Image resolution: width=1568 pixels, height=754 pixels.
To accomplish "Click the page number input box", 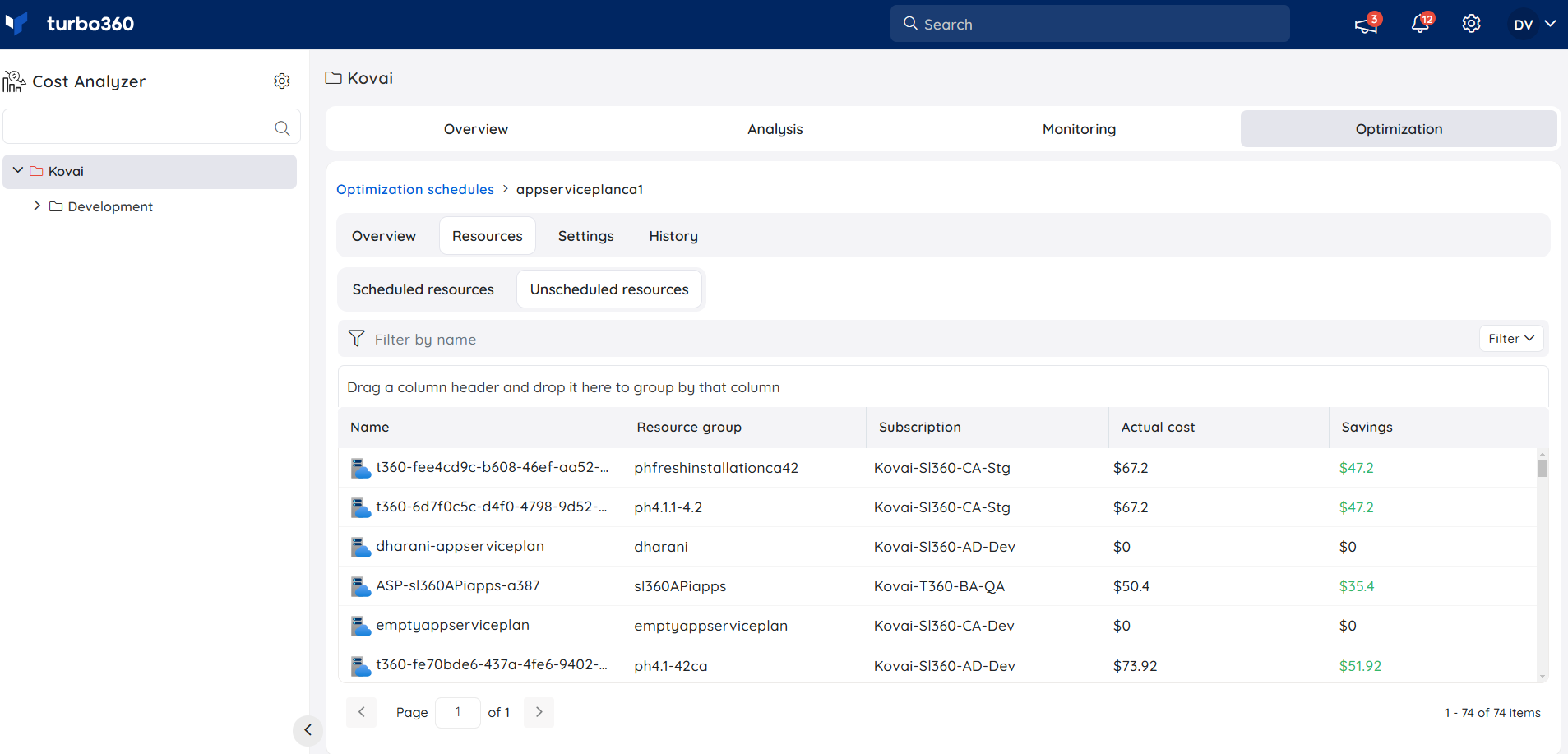I will point(458,712).
